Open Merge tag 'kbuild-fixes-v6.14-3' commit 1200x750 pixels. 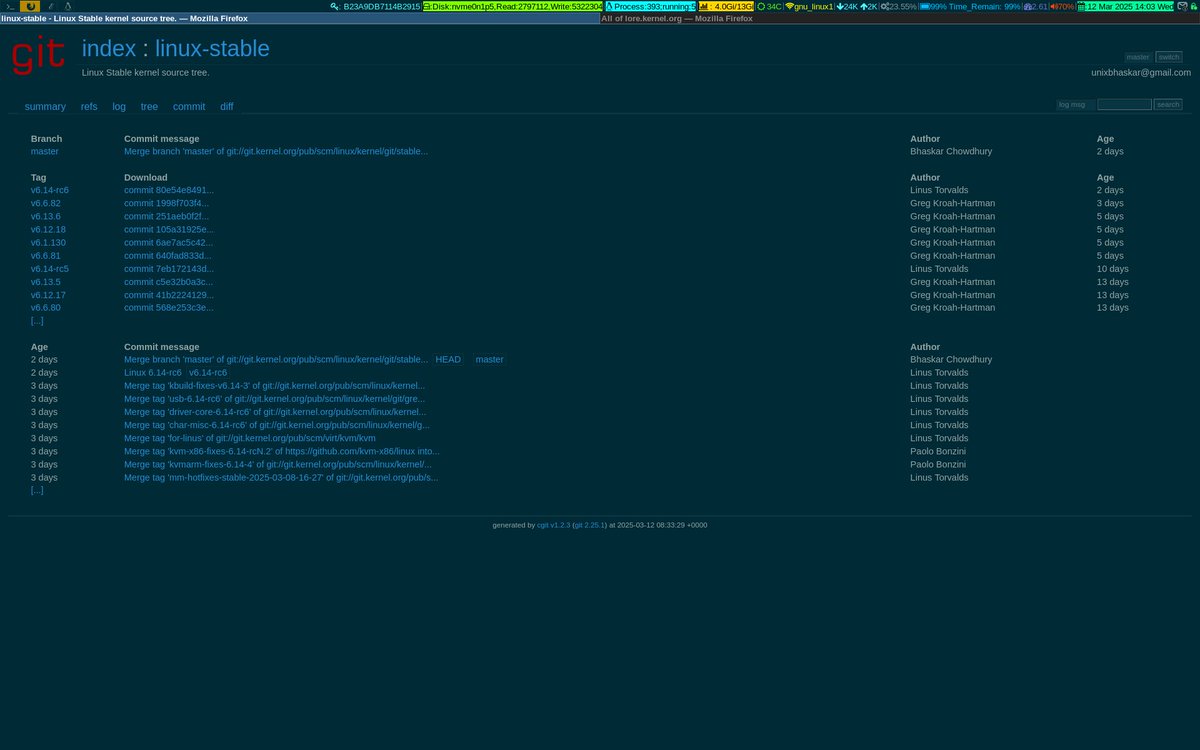(274, 385)
